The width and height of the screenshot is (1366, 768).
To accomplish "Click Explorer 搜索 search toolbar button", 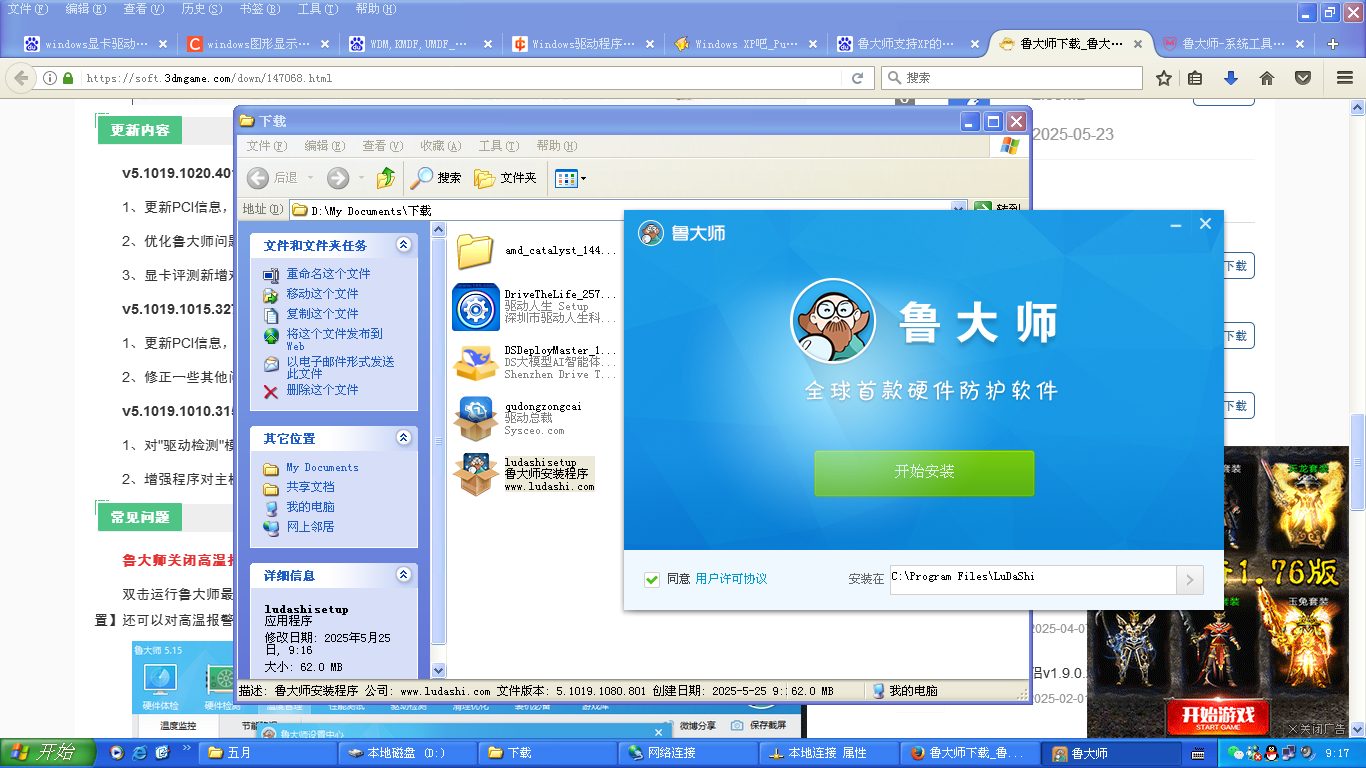I will [436, 178].
